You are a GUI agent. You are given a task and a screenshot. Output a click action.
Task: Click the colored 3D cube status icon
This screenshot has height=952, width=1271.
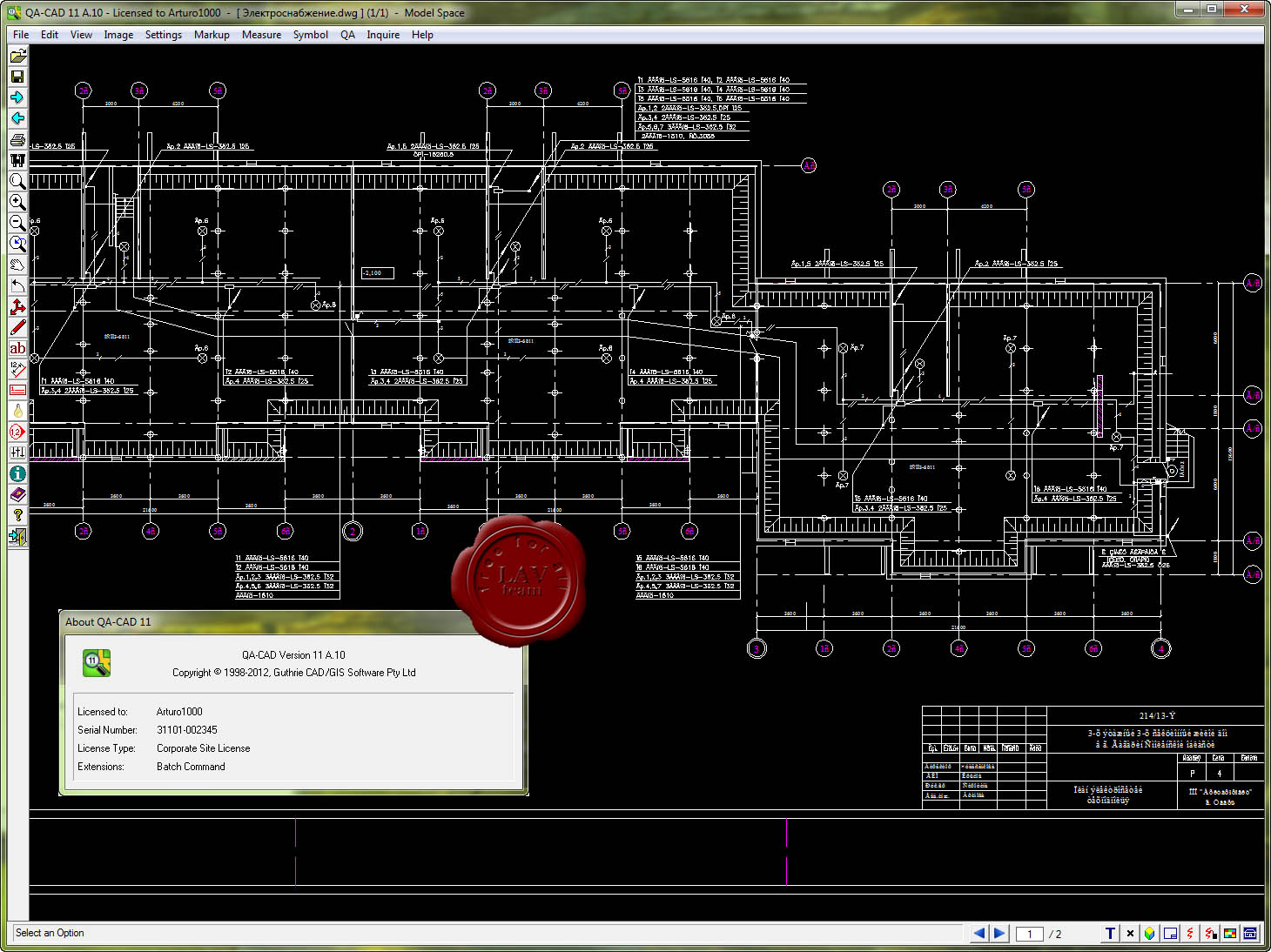[x=1150, y=933]
